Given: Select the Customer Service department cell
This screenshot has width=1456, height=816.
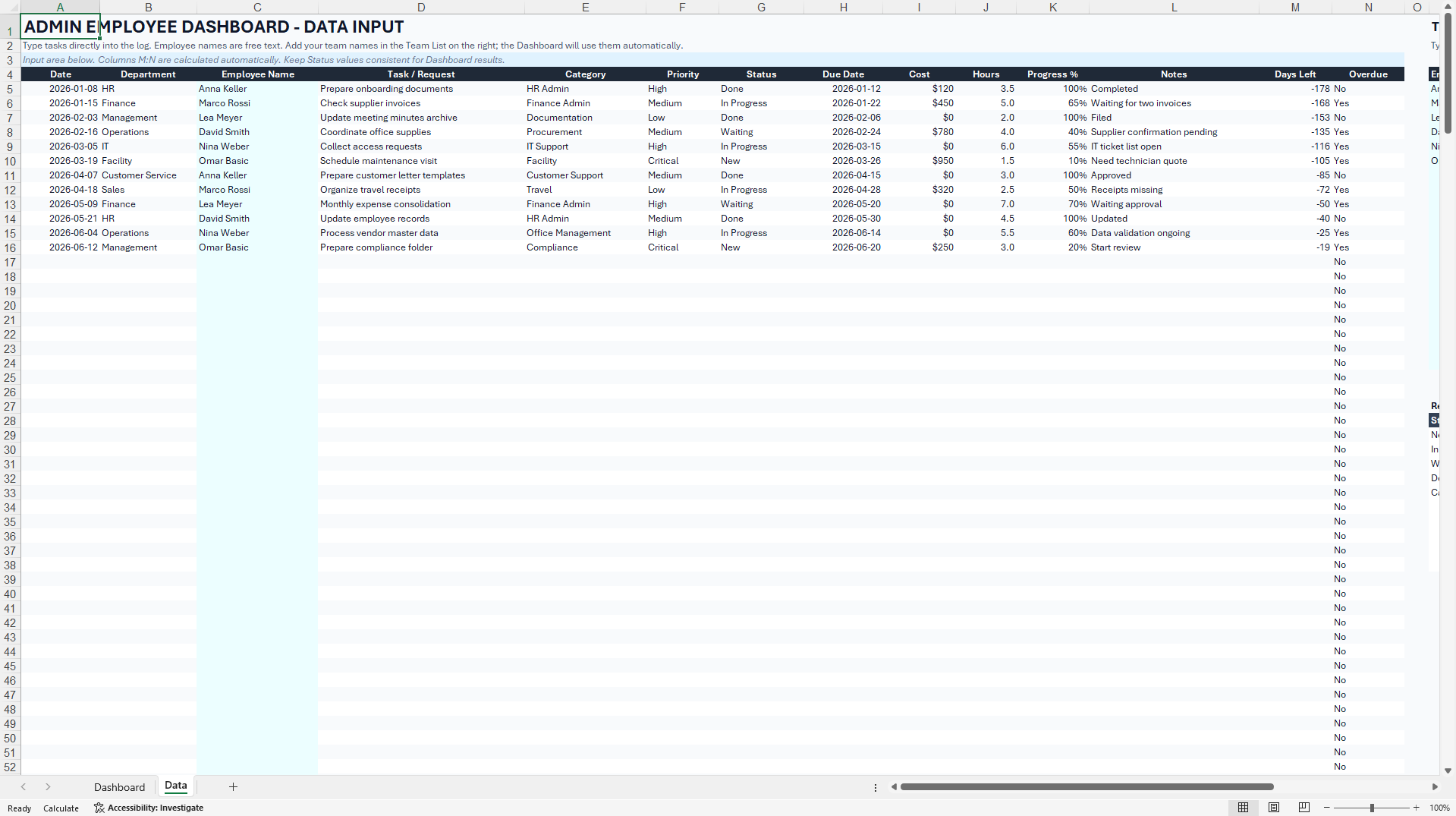Looking at the screenshot, I should [x=148, y=175].
